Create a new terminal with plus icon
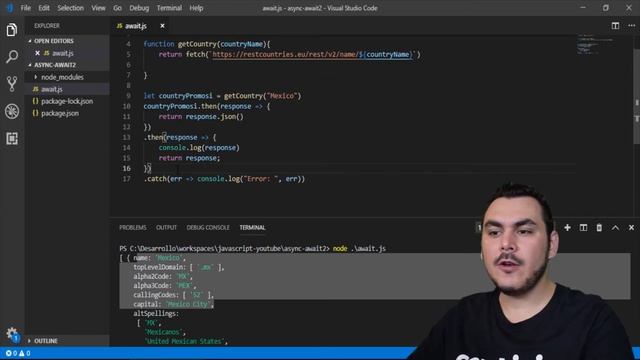The width and height of the screenshot is (640, 360). pos(567,228)
